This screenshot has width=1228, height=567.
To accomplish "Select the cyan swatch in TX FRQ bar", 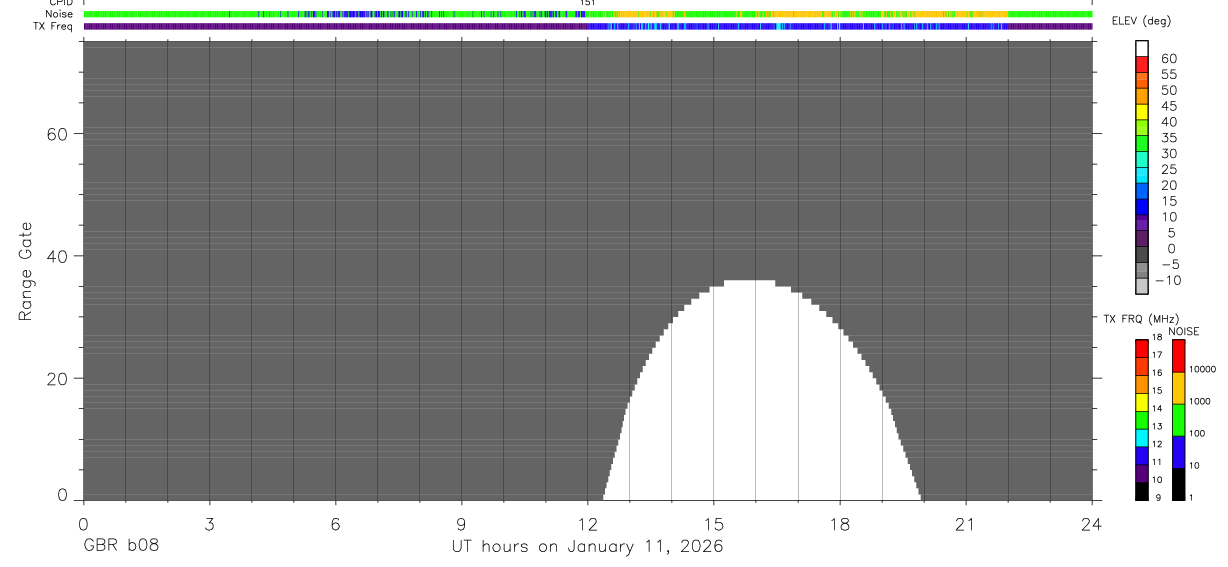I will pos(1142,437).
